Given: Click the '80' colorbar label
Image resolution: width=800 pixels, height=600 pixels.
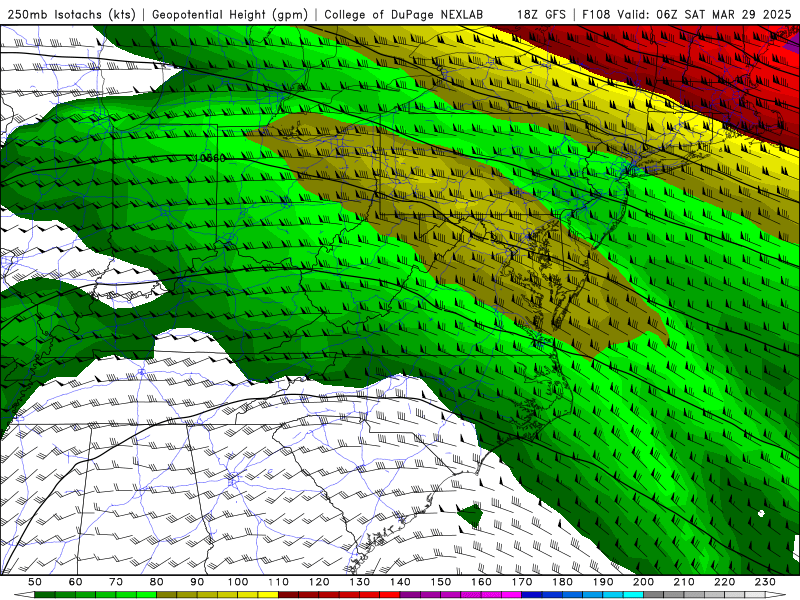Looking at the screenshot, I should pyautogui.click(x=156, y=582).
